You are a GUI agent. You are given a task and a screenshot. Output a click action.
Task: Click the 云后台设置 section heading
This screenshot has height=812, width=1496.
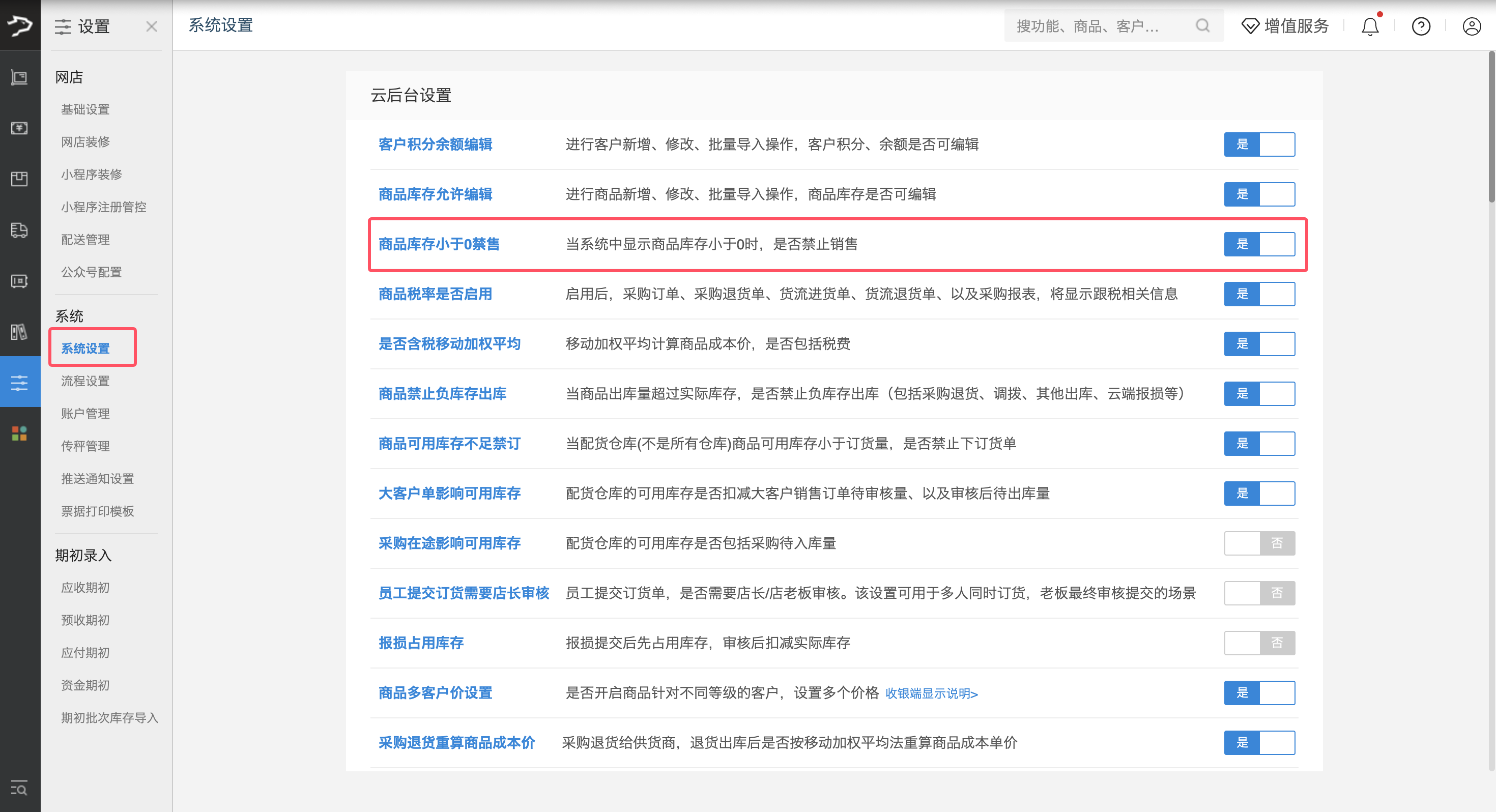411,95
